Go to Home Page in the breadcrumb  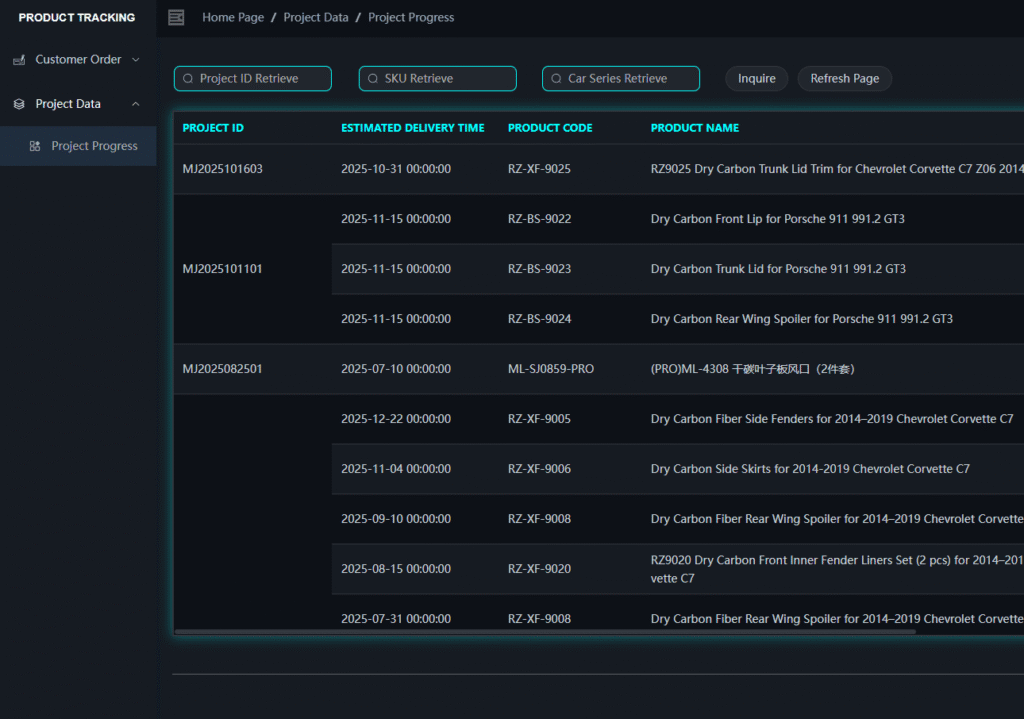pyautogui.click(x=232, y=17)
